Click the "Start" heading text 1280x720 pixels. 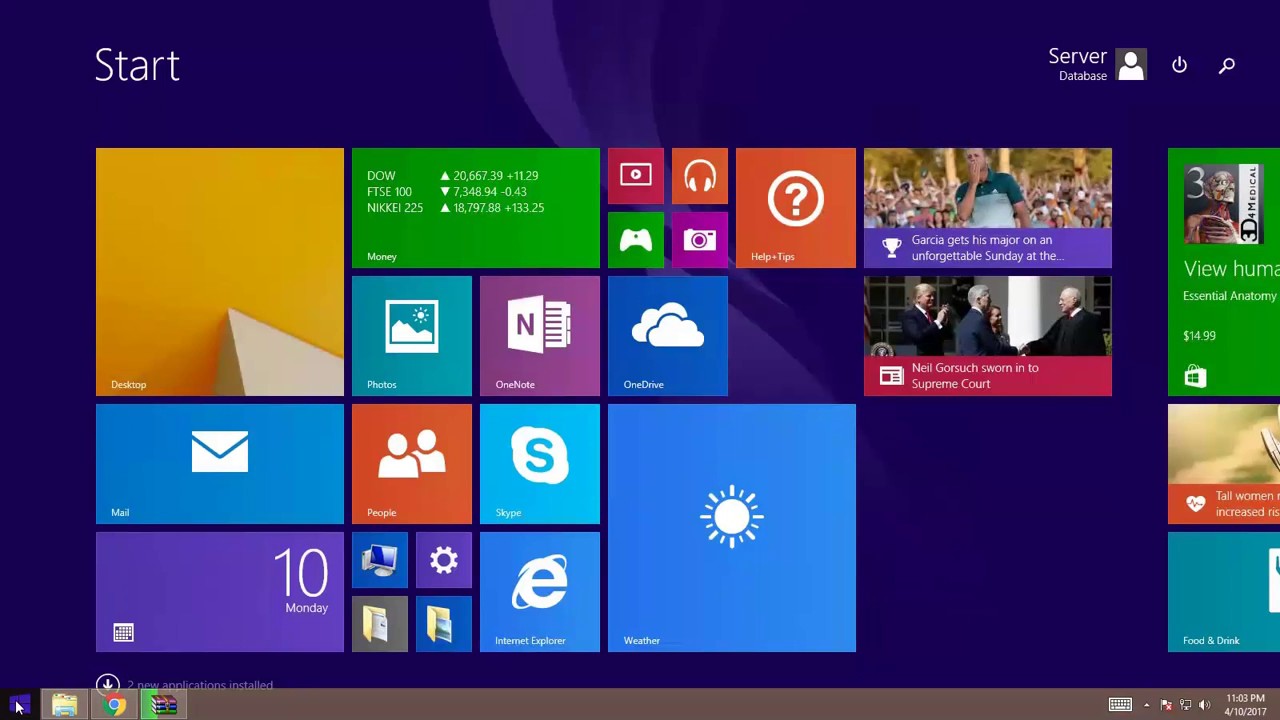(137, 66)
